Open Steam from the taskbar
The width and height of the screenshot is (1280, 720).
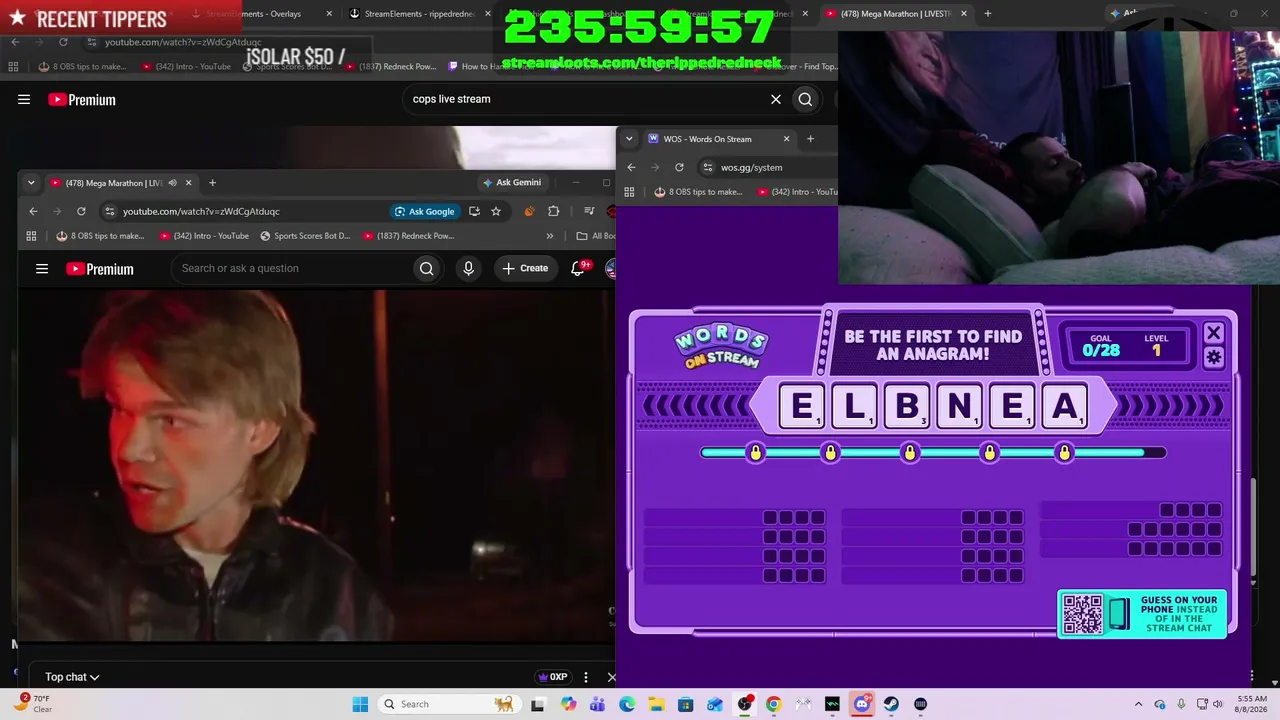click(891, 704)
